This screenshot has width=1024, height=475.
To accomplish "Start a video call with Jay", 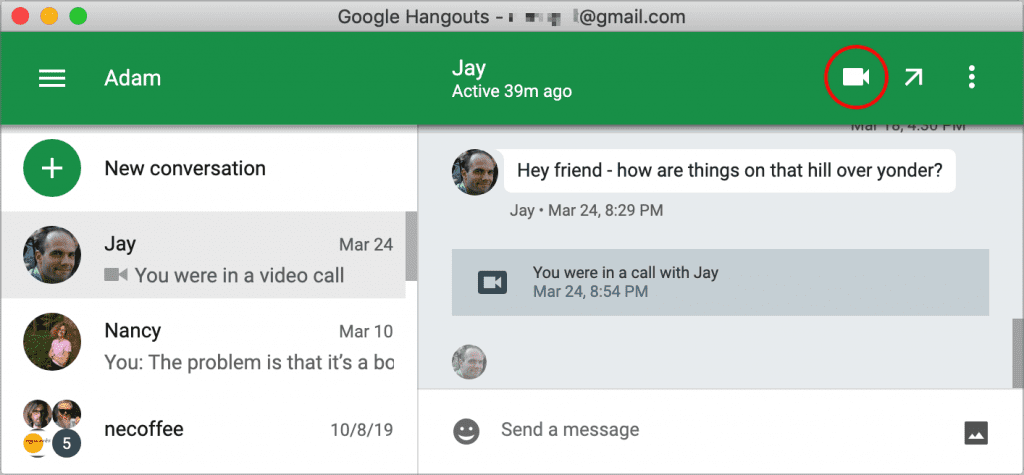I will click(856, 77).
